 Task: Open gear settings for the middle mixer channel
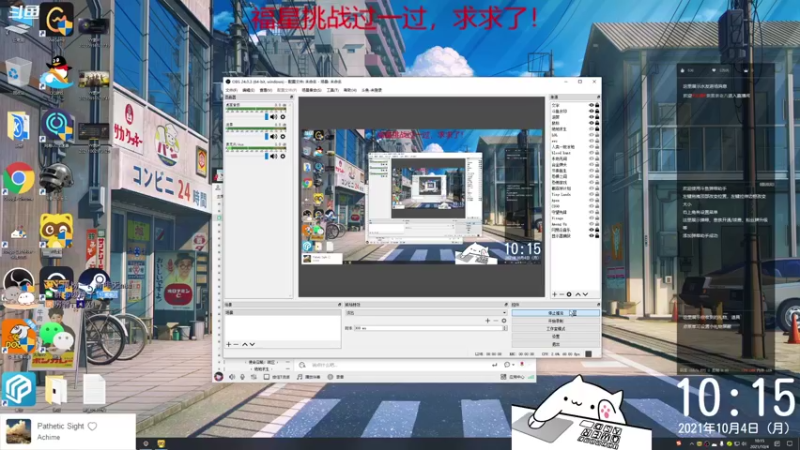point(283,137)
